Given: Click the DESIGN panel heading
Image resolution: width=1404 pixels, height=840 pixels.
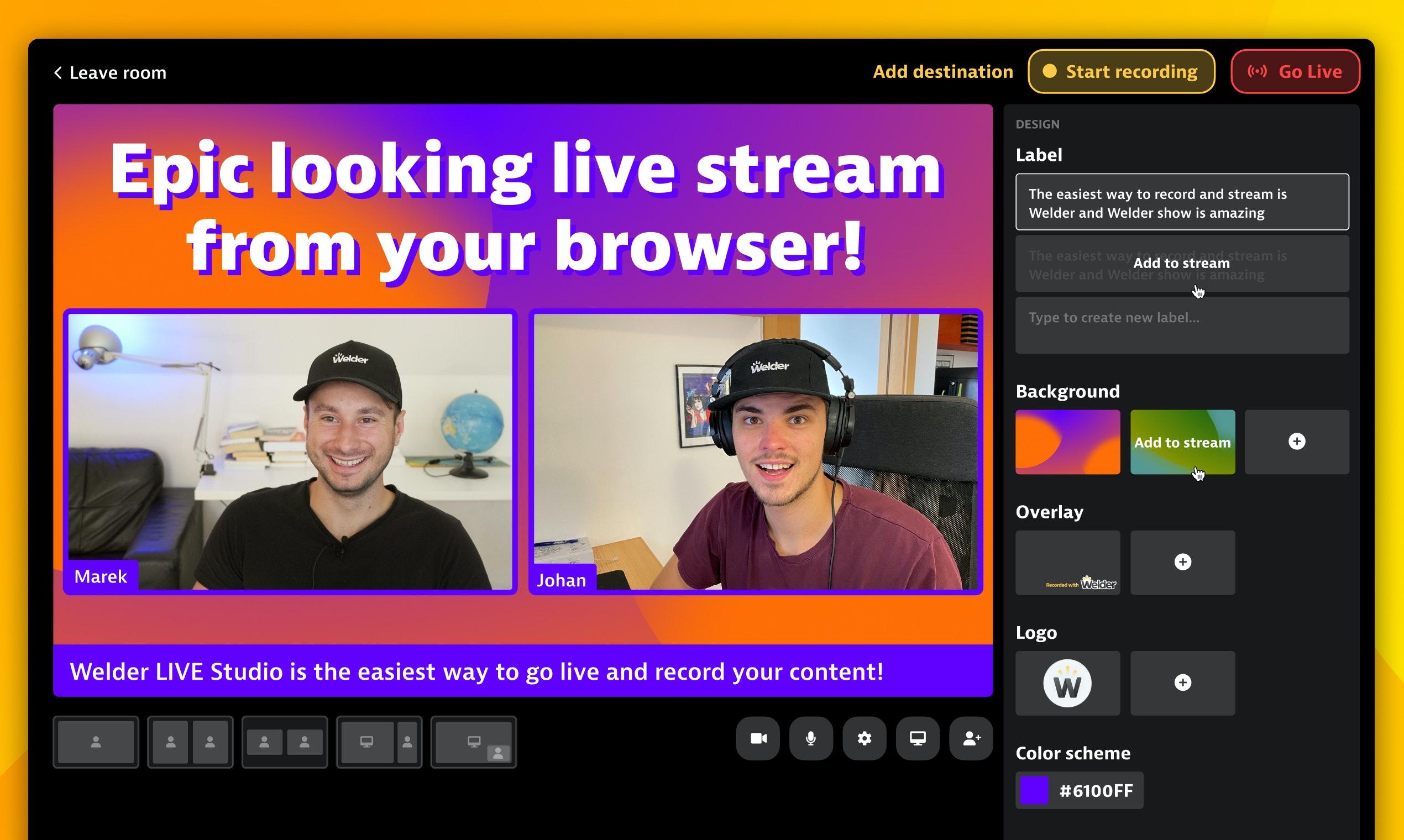Looking at the screenshot, I should point(1037,124).
